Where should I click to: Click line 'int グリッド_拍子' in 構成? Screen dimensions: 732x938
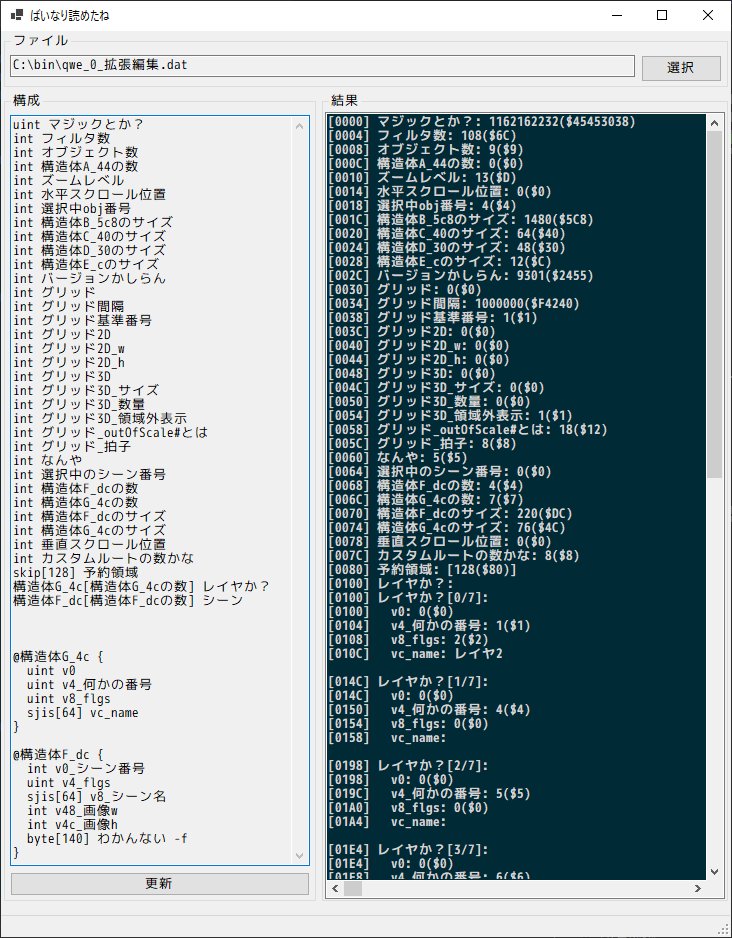tap(72, 446)
